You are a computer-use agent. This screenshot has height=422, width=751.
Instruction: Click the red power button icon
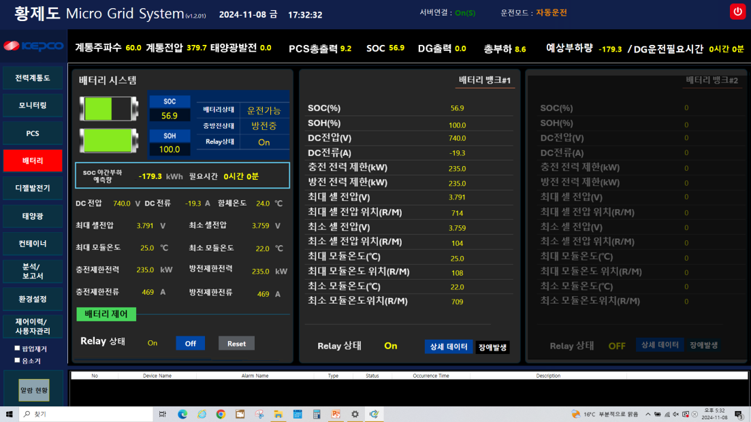[737, 12]
